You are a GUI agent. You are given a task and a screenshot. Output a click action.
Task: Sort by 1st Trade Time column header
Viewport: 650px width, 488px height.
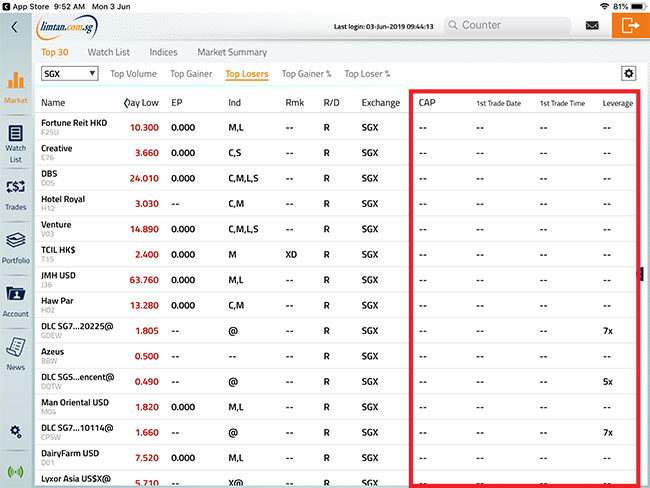click(x=562, y=103)
